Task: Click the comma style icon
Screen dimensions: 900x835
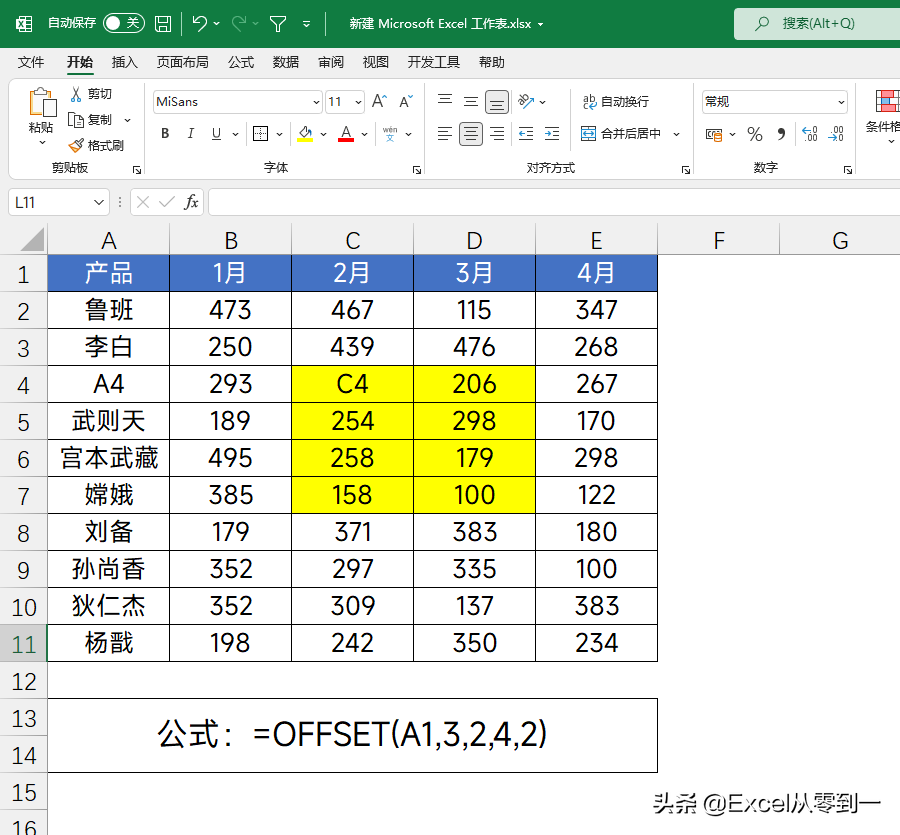Action: pos(781,134)
